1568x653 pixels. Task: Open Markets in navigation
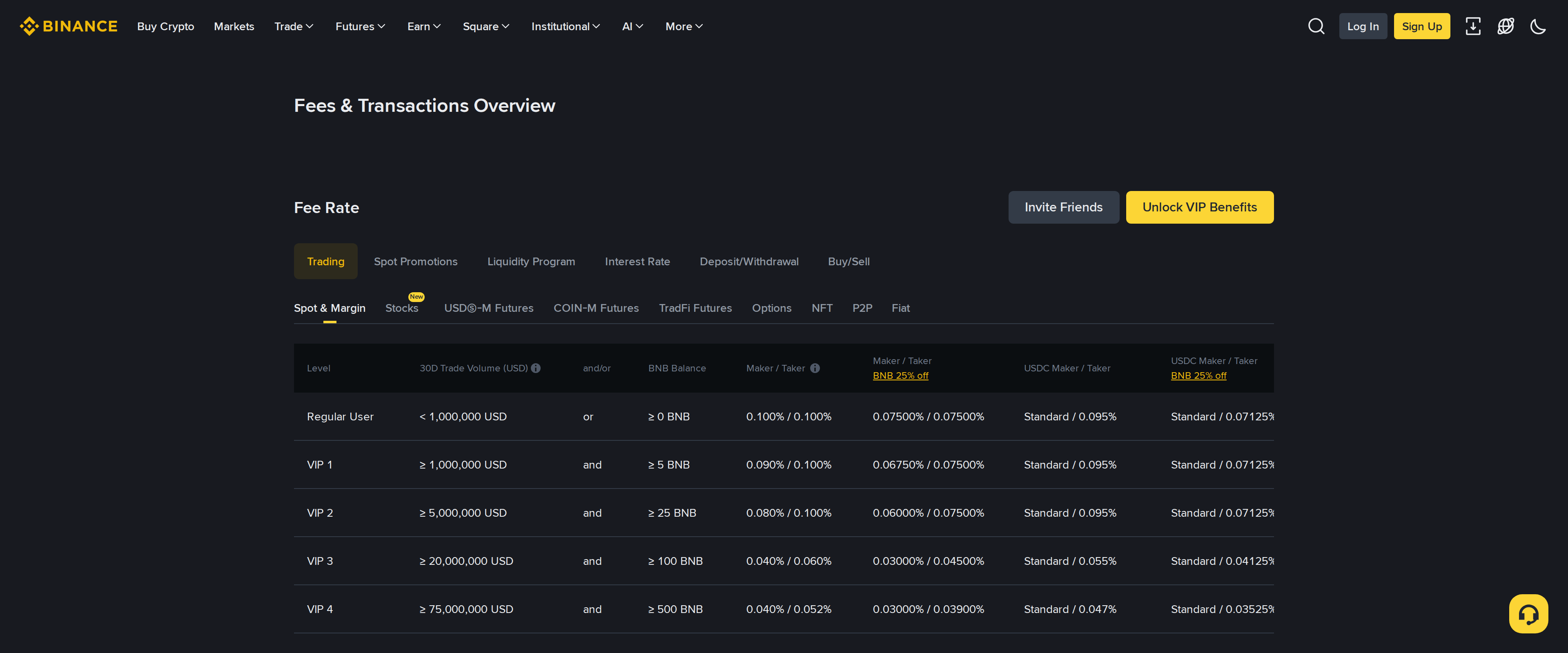click(x=234, y=26)
